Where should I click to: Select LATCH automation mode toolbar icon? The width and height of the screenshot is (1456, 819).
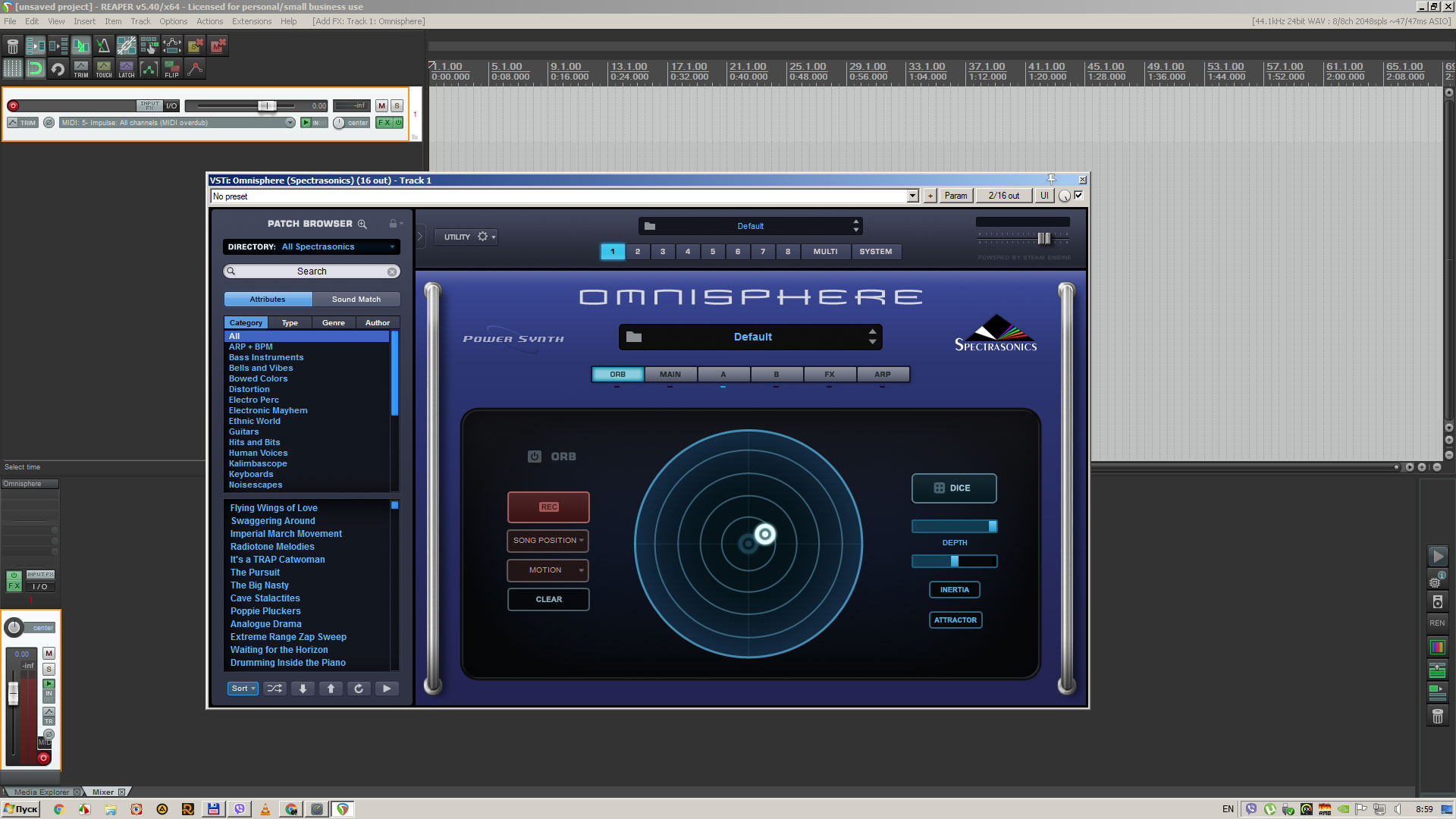126,69
